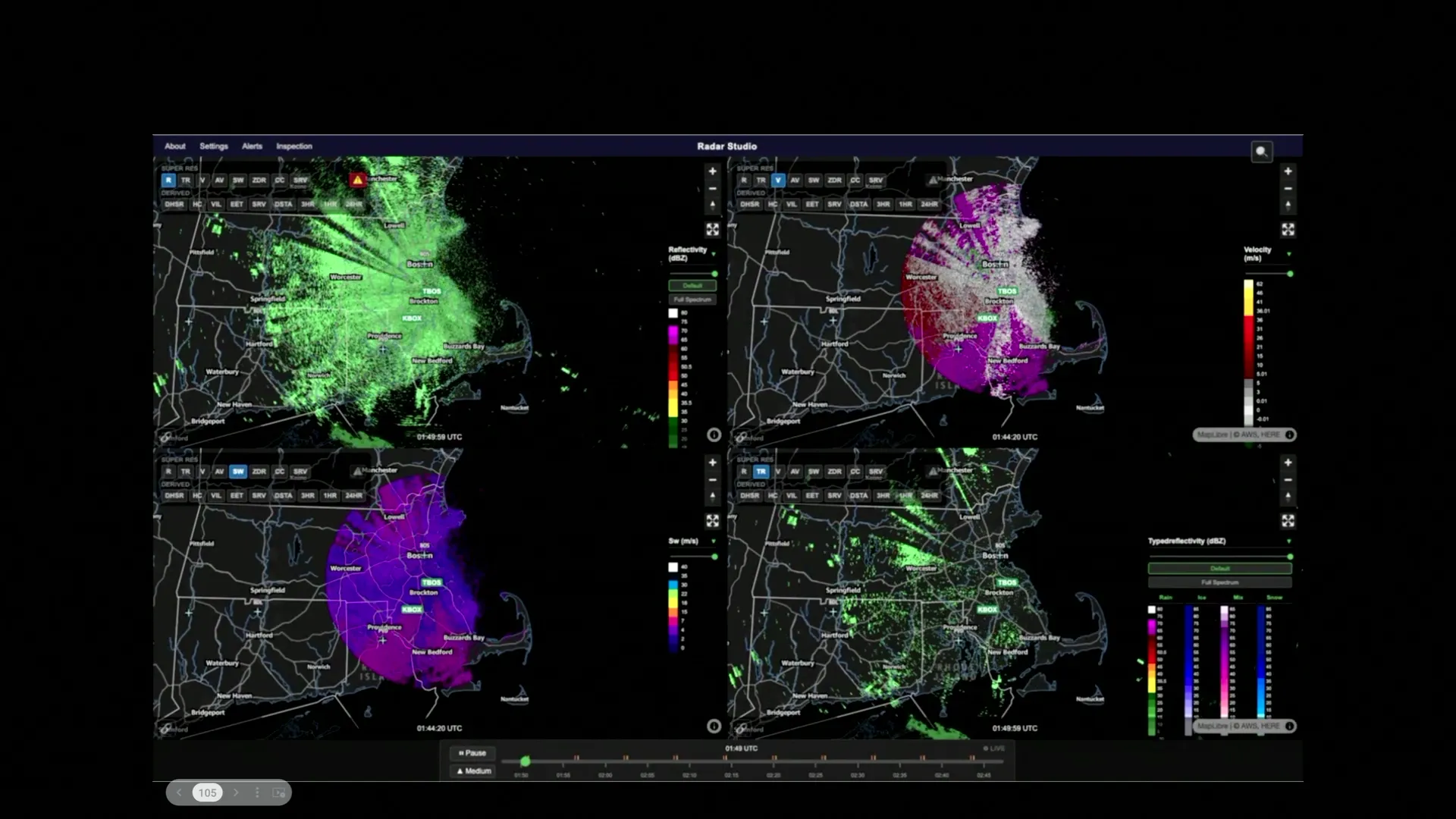This screenshot has width=1456, height=819.
Task: Click the red warning alert icon
Action: [x=357, y=180]
